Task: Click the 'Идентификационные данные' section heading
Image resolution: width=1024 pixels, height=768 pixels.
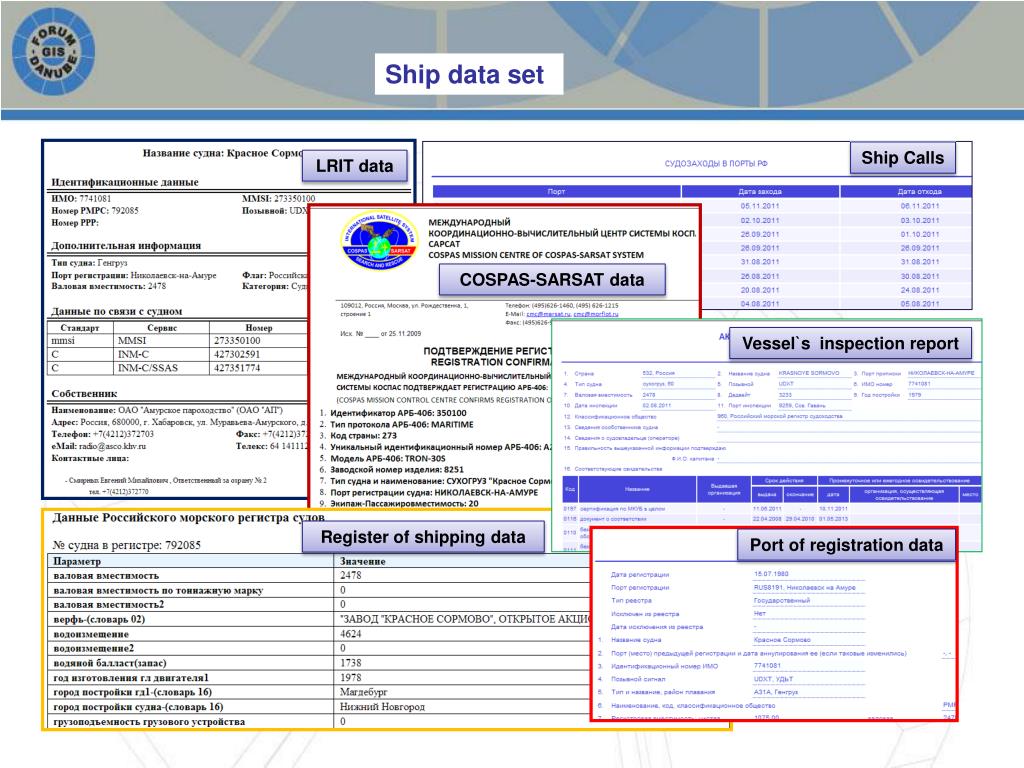Action: pos(125,182)
